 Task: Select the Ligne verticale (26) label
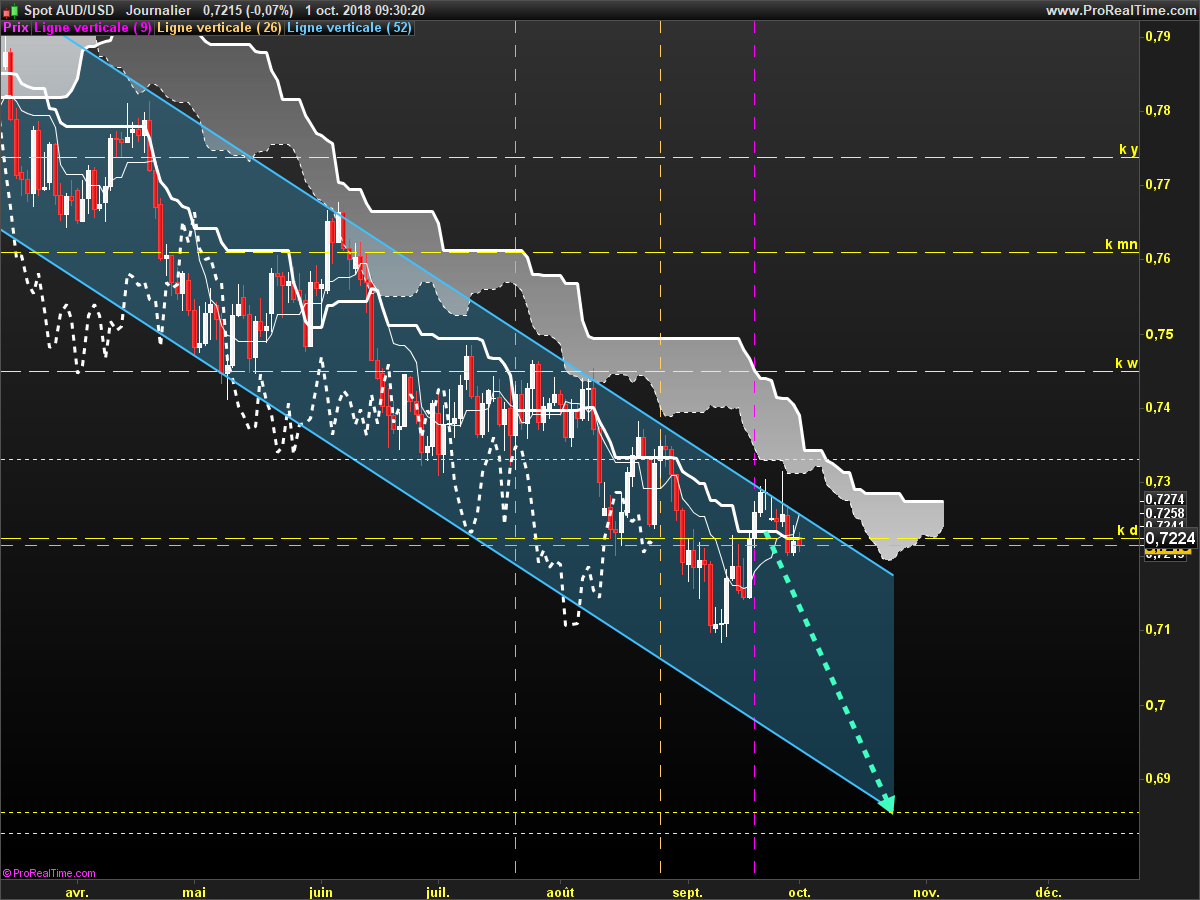pyautogui.click(x=219, y=28)
